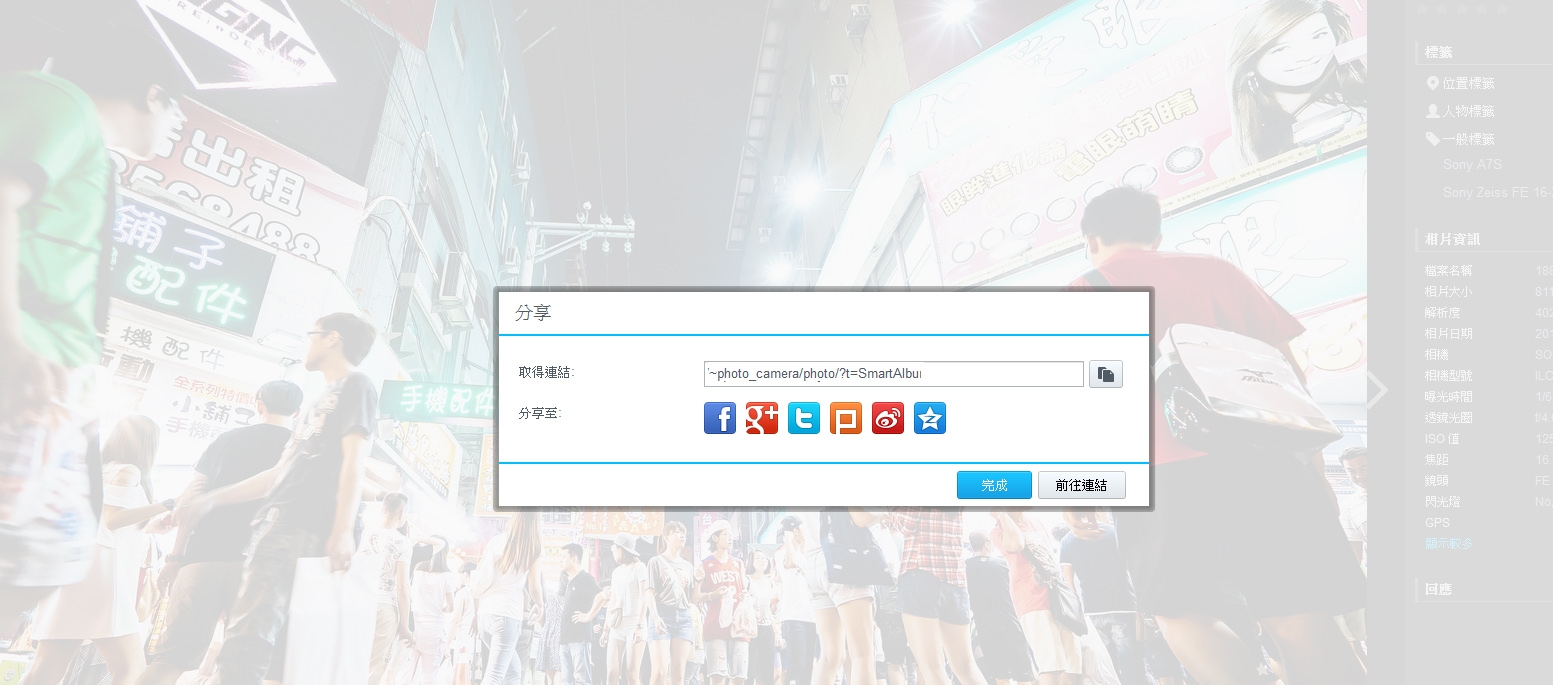Click the 取得連結 label

546,372
